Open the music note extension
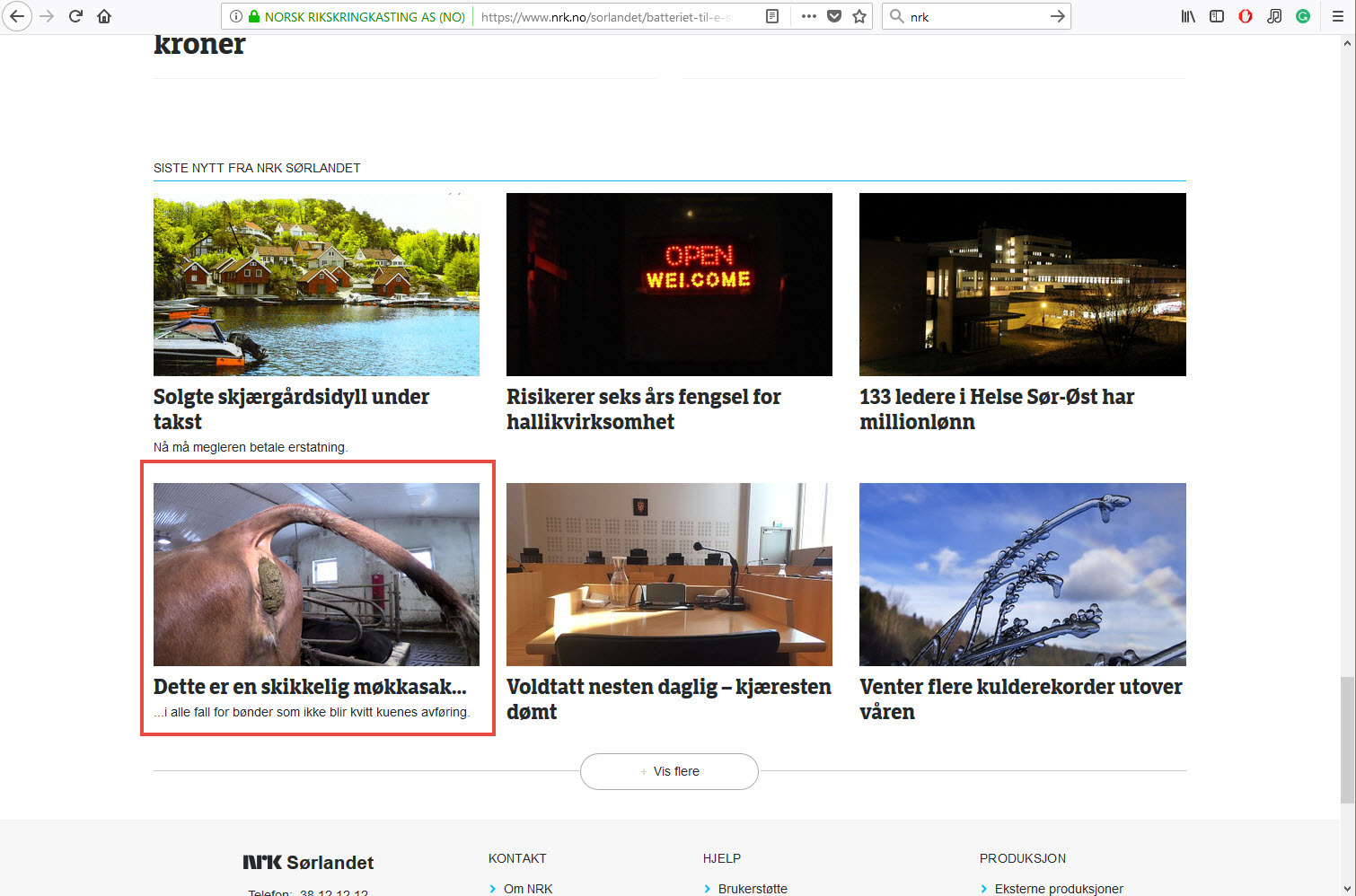This screenshot has width=1356, height=896. tap(1274, 16)
